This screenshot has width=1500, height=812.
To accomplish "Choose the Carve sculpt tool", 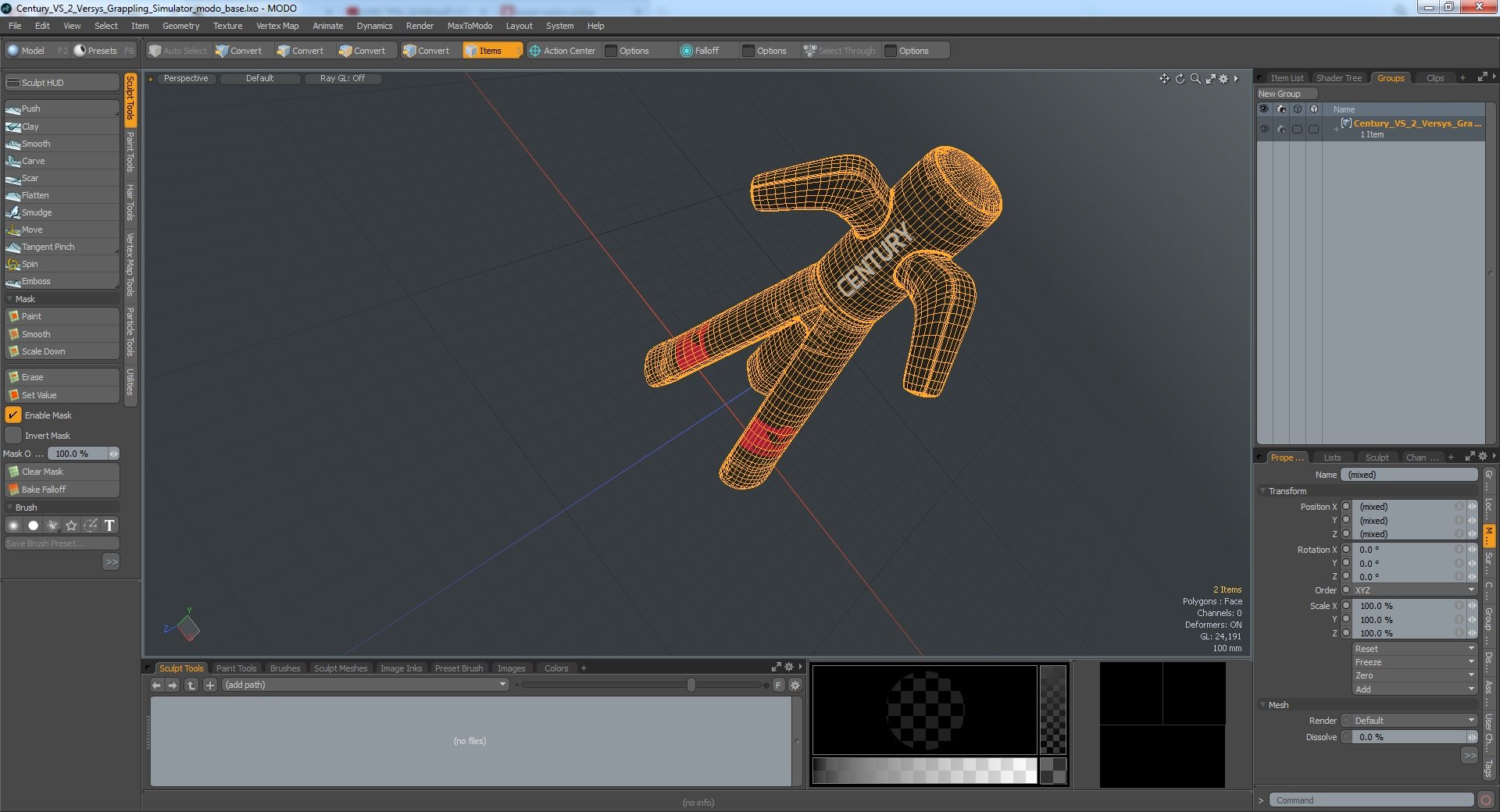I will pyautogui.click(x=62, y=161).
